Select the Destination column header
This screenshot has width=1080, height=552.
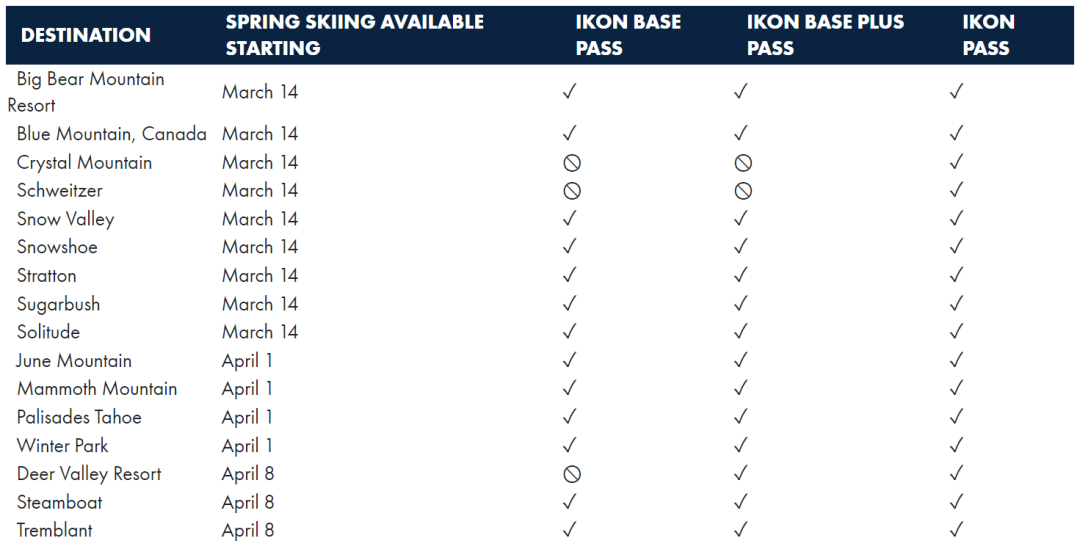(86, 35)
